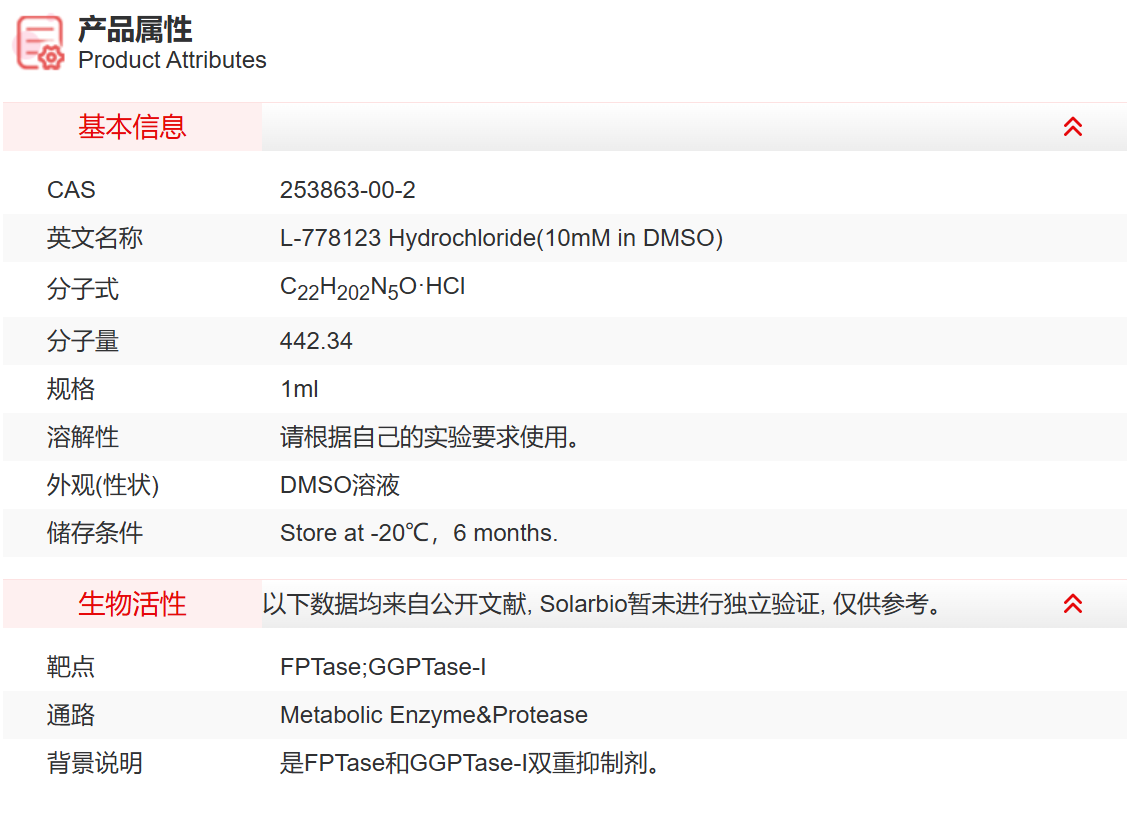The height and width of the screenshot is (822, 1140).
Task: Collapse the 基本信息 section with its chevron
Action: [x=1073, y=127]
